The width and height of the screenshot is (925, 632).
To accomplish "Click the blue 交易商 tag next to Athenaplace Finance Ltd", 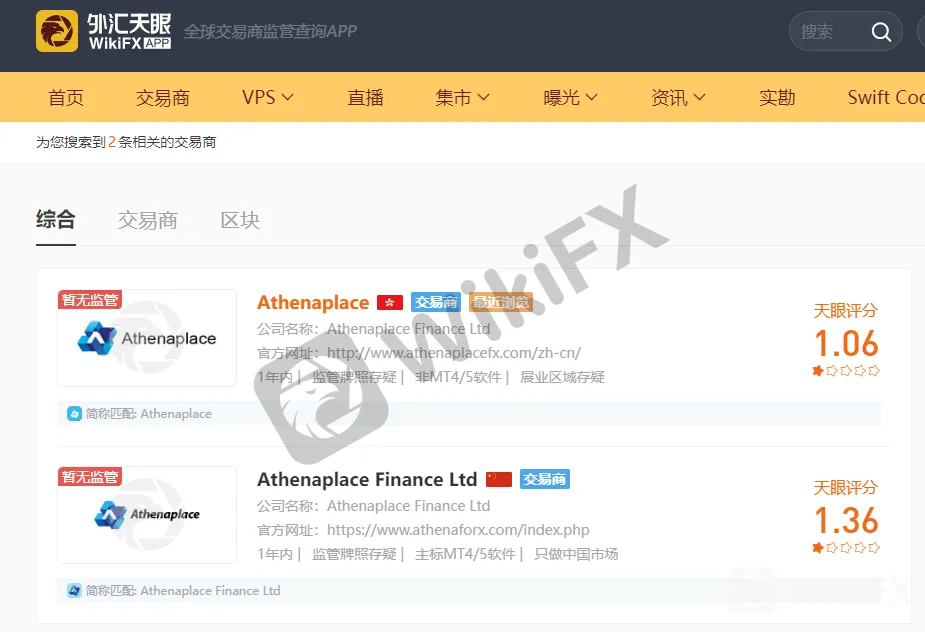I will pyautogui.click(x=545, y=479).
